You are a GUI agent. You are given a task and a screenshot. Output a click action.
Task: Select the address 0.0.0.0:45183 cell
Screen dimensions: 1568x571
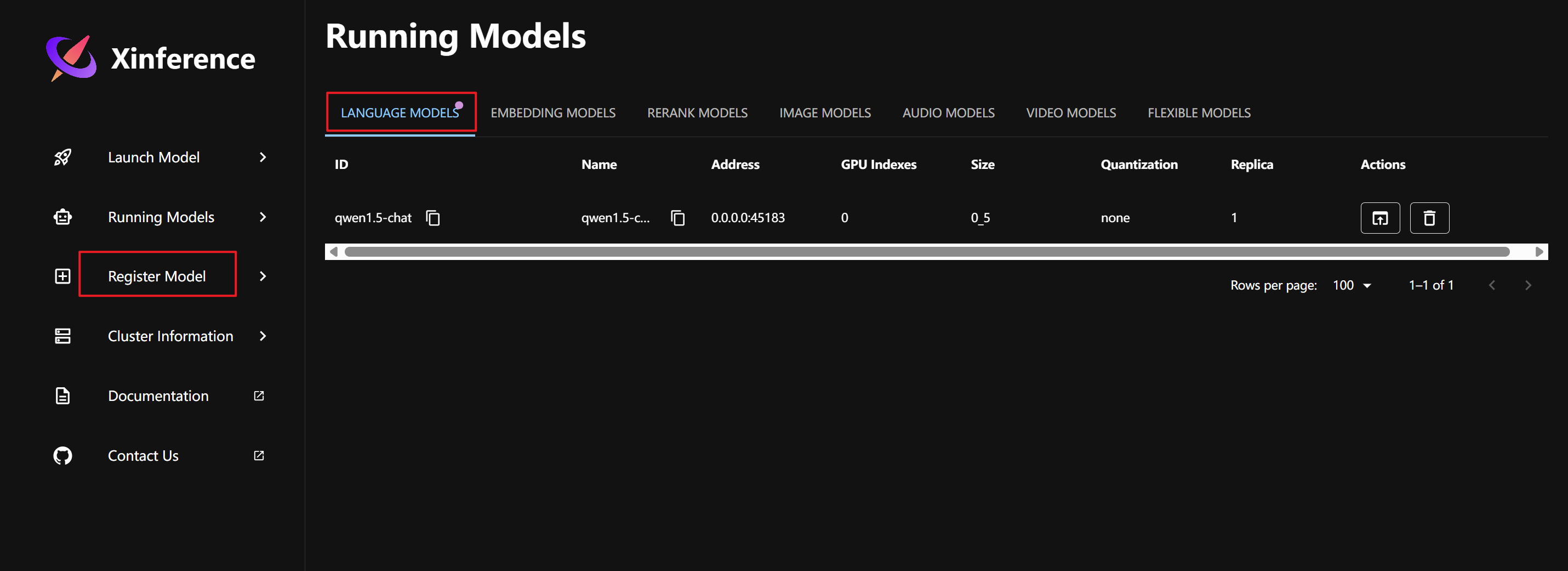[x=748, y=218]
